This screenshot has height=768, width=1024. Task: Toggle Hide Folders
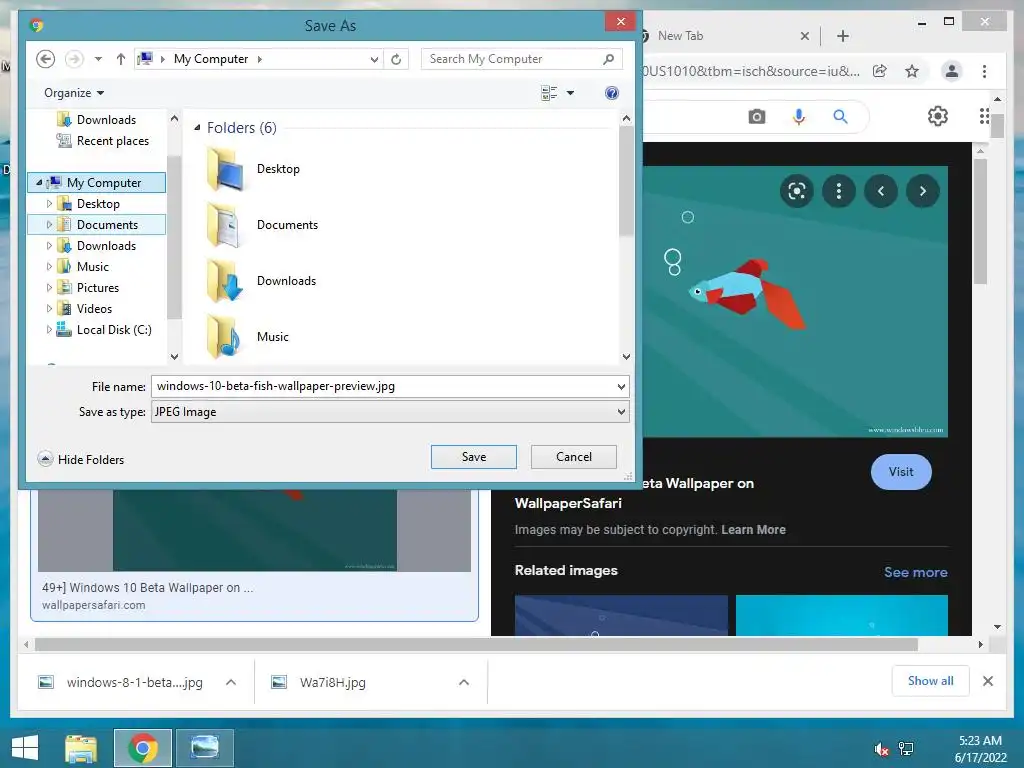81,459
